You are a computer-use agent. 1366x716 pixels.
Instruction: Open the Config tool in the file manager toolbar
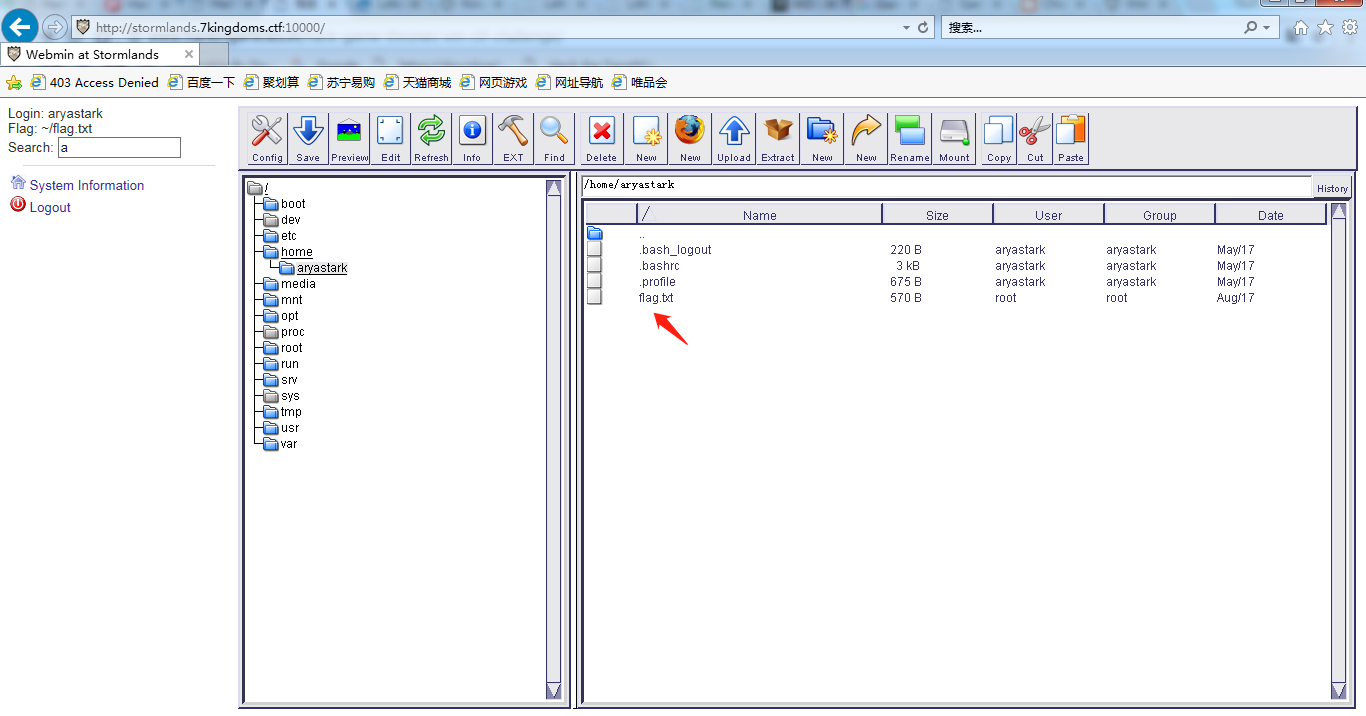(x=267, y=138)
